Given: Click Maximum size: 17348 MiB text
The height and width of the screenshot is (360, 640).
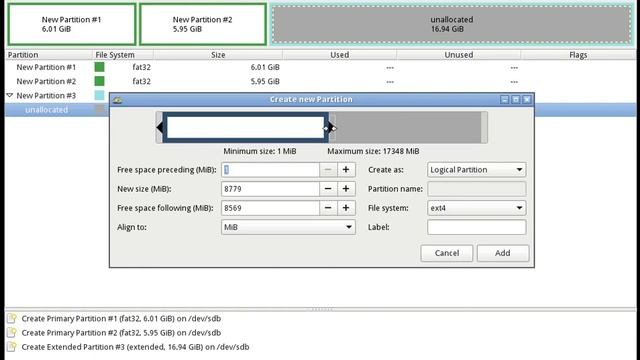Looking at the screenshot, I should coord(373,151).
